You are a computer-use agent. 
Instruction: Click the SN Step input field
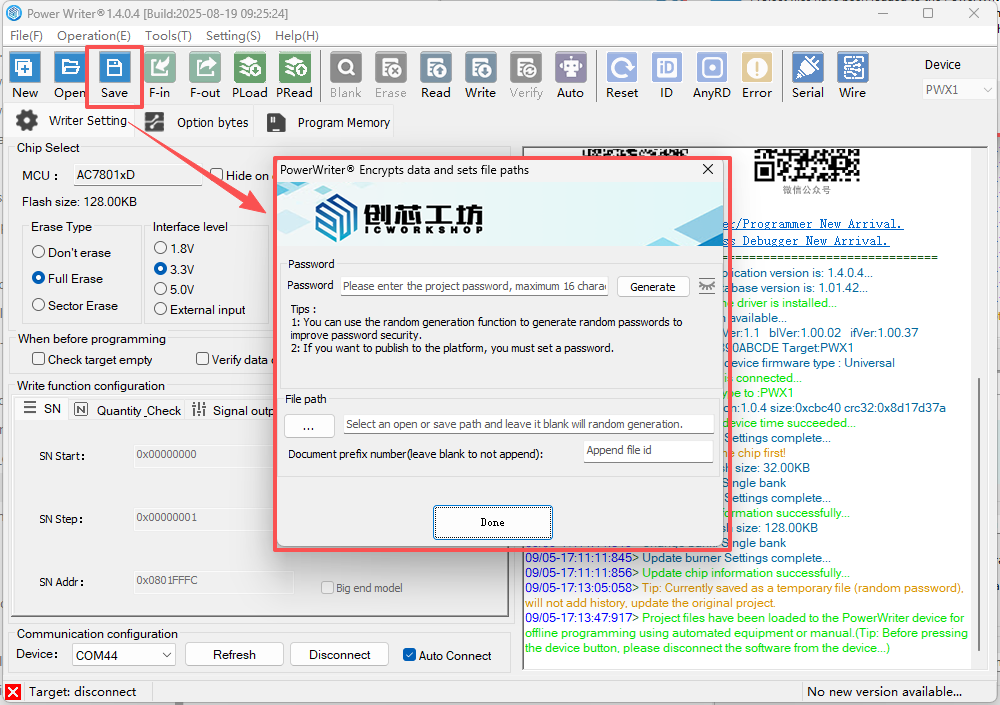click(x=204, y=517)
